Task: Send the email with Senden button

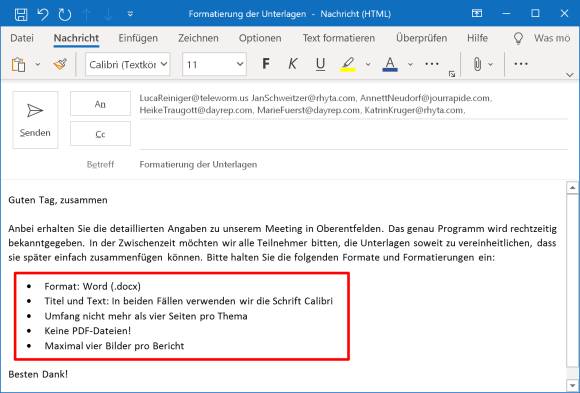Action: coord(35,120)
